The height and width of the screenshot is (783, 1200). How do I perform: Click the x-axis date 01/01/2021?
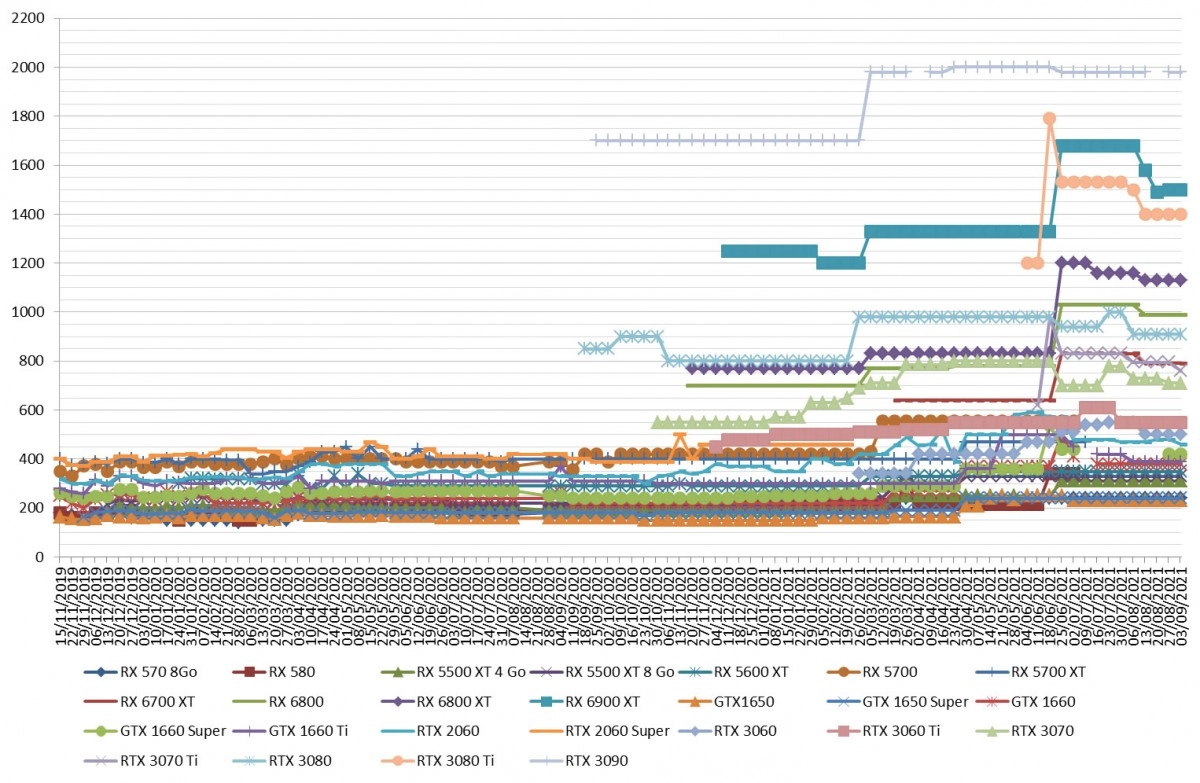tap(765, 605)
